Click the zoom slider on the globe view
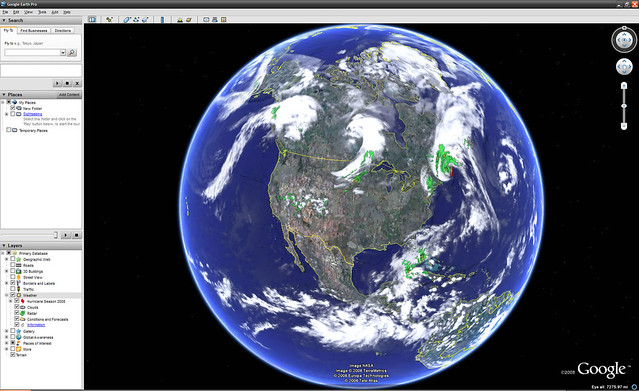Screen dimensions: 639x391 624,106
